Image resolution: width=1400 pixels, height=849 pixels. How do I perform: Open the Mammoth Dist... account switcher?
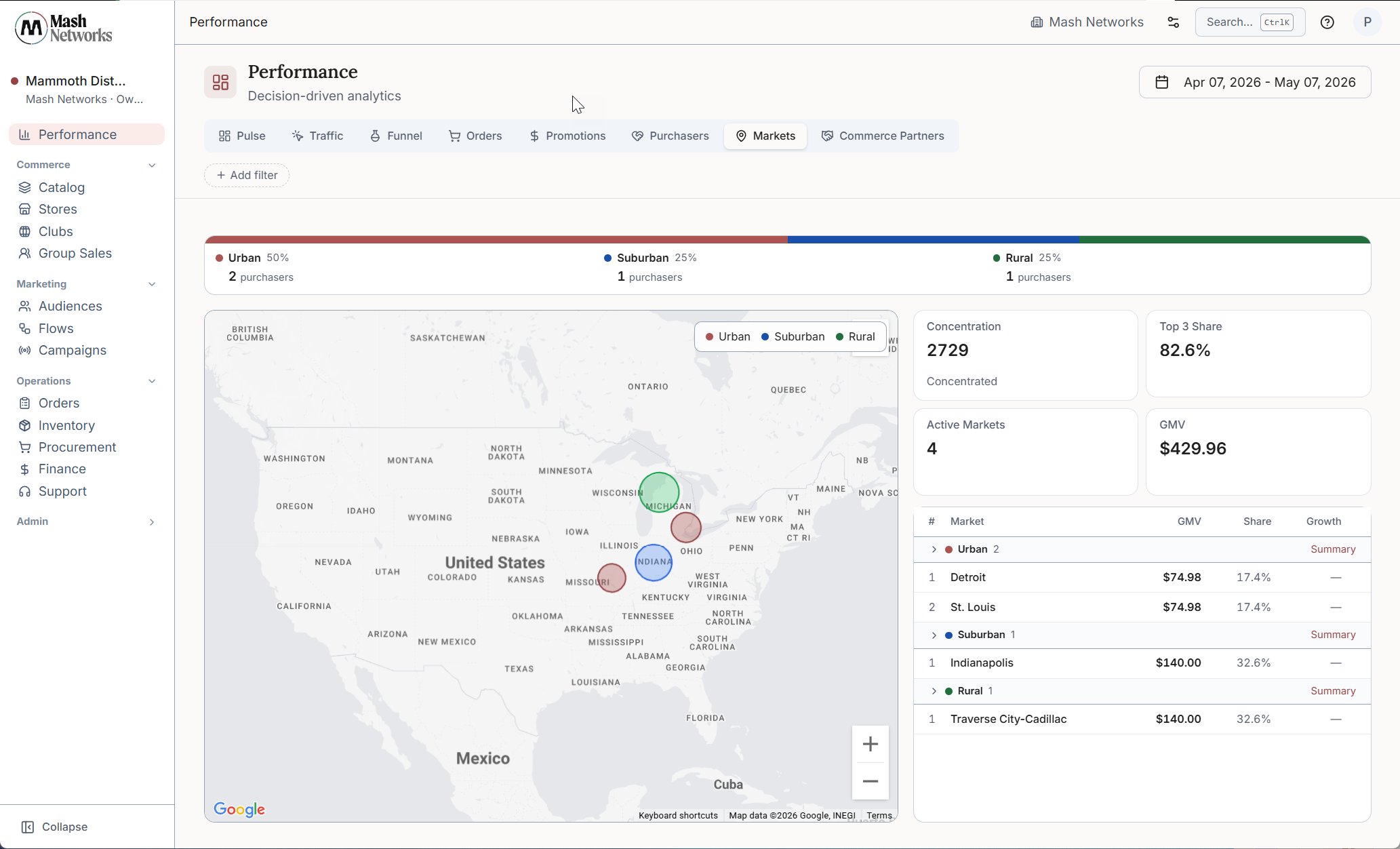(87, 89)
